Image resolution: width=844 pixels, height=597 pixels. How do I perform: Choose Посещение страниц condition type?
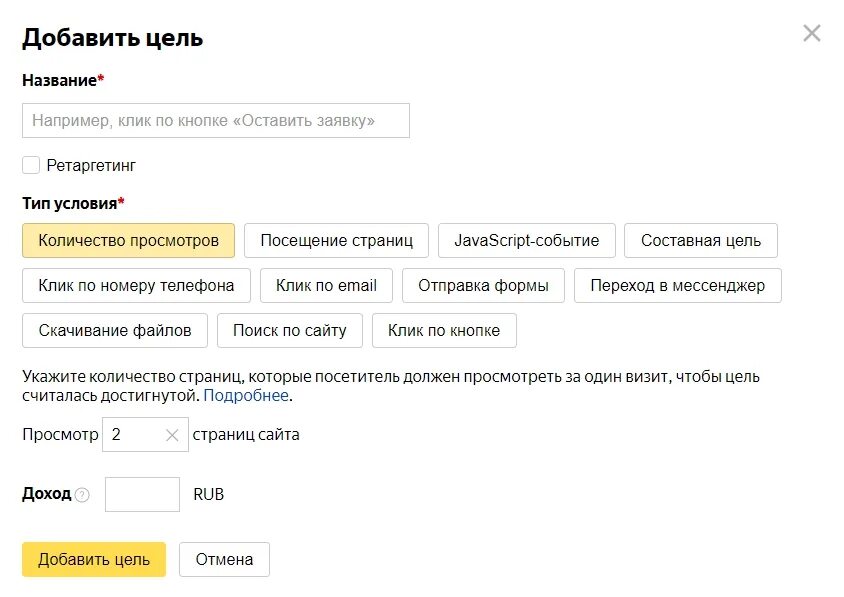pos(336,241)
